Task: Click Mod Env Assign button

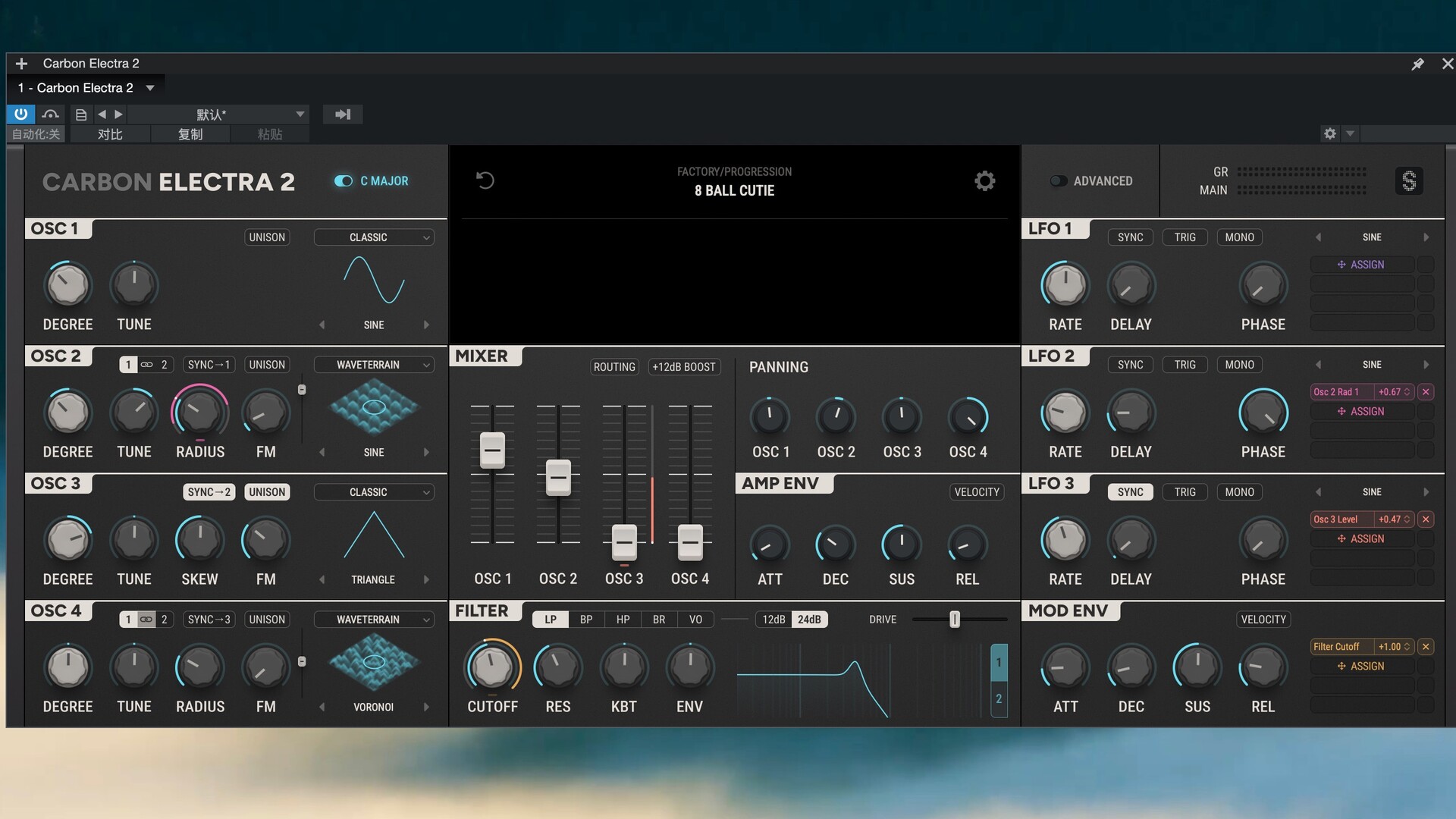Action: coord(1362,667)
